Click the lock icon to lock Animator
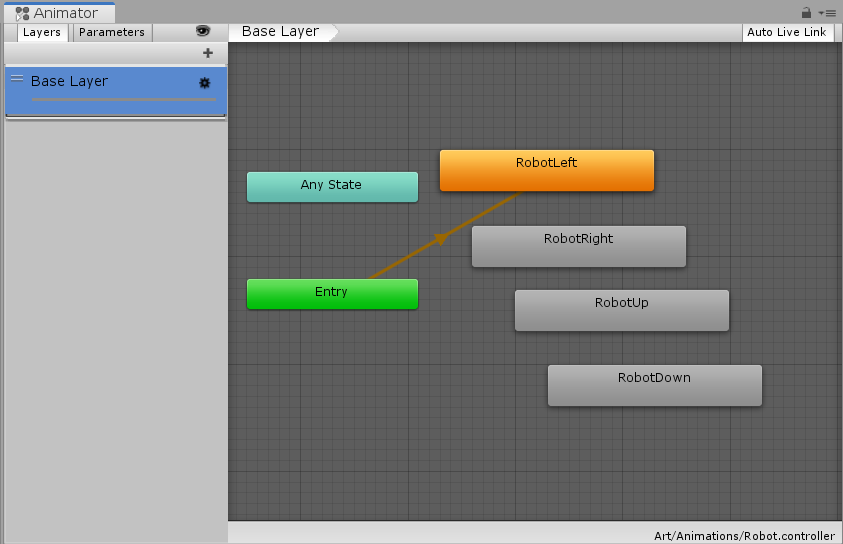 806,13
